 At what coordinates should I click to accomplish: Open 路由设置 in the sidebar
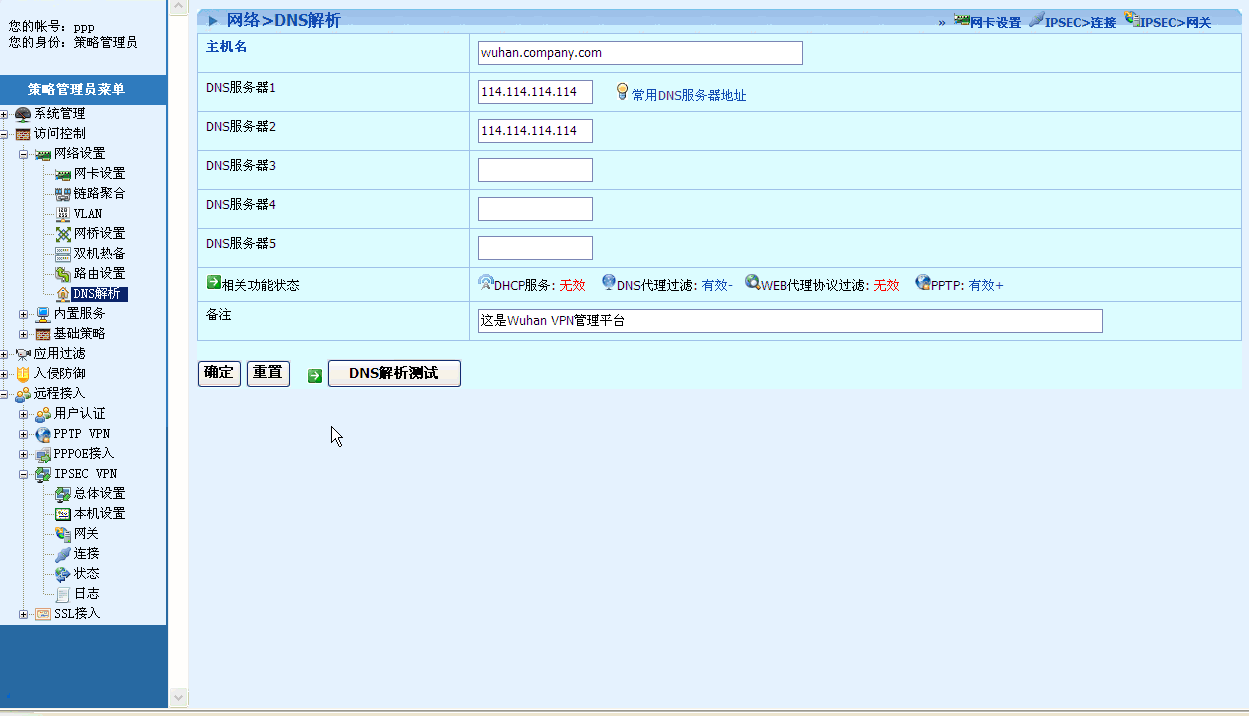(x=99, y=273)
